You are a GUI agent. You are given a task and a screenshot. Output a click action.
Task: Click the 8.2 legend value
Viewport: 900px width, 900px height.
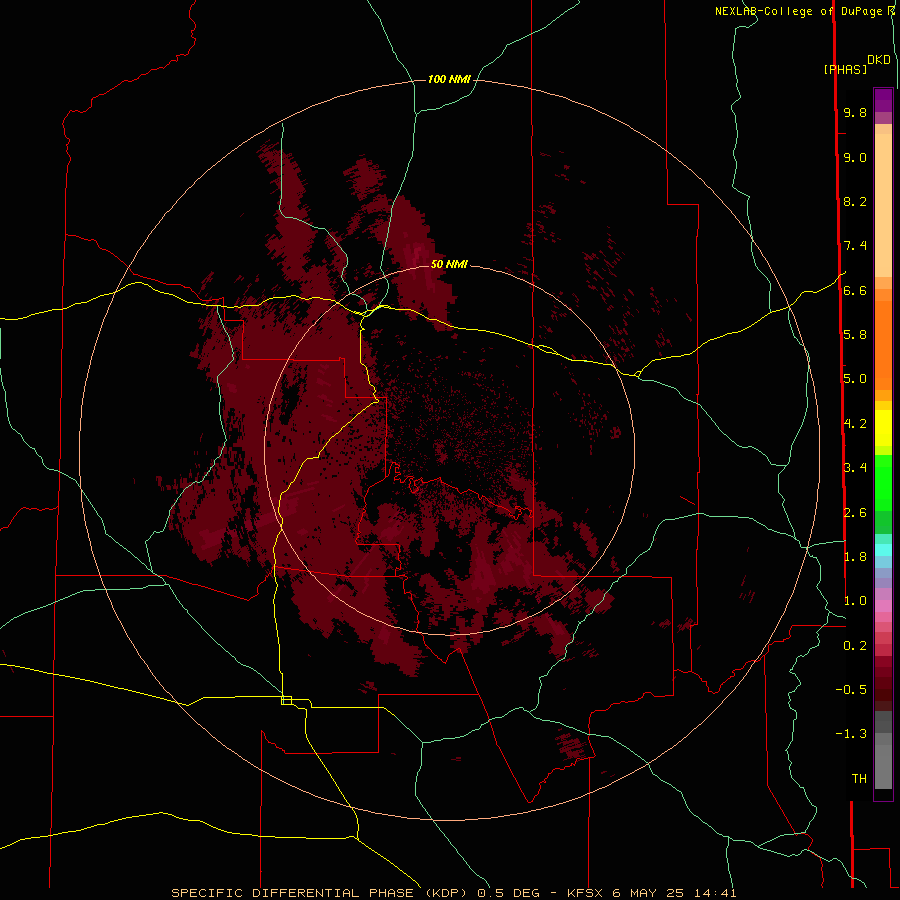855,201
